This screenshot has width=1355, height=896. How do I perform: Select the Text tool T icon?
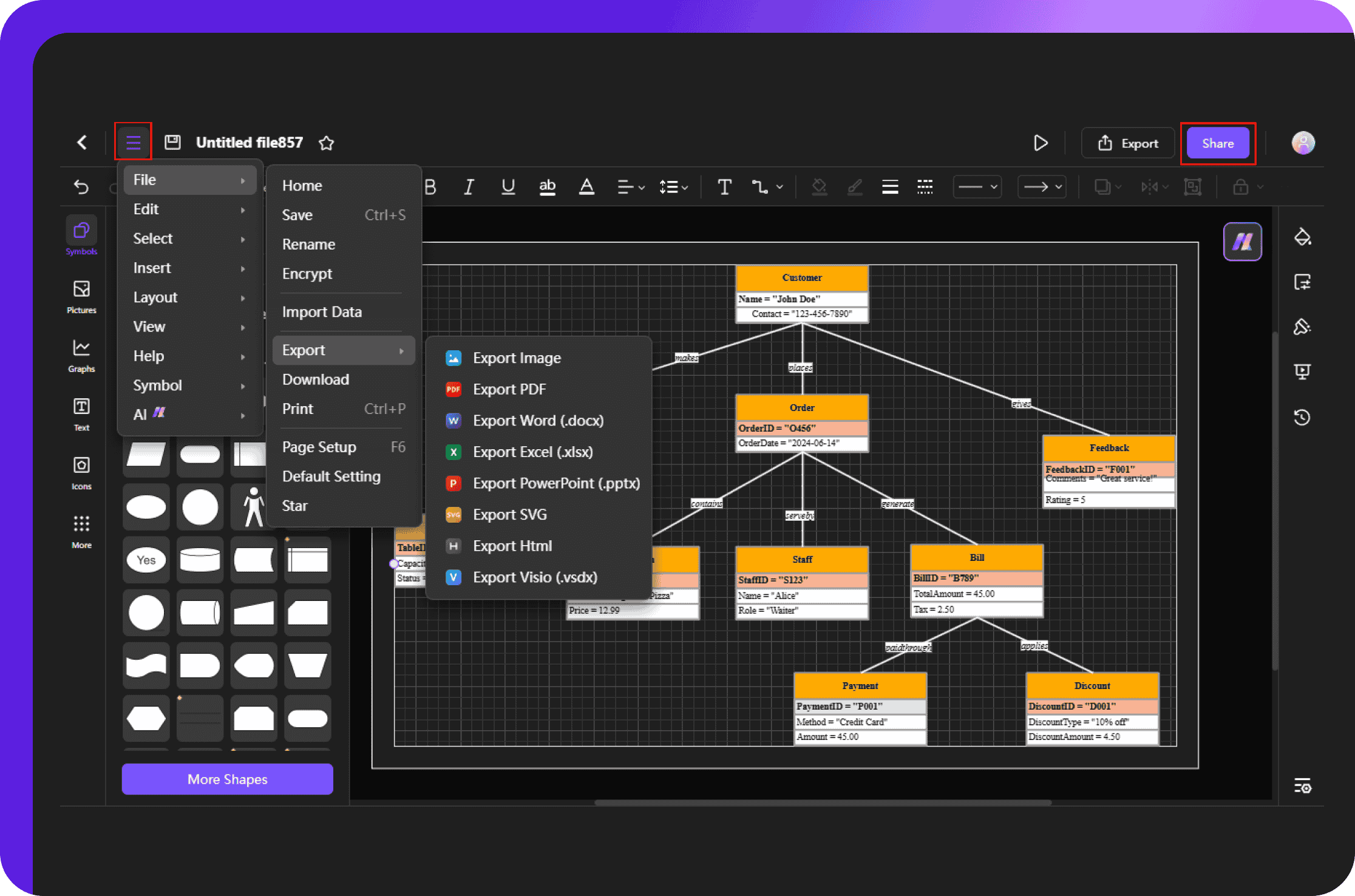pos(724,187)
